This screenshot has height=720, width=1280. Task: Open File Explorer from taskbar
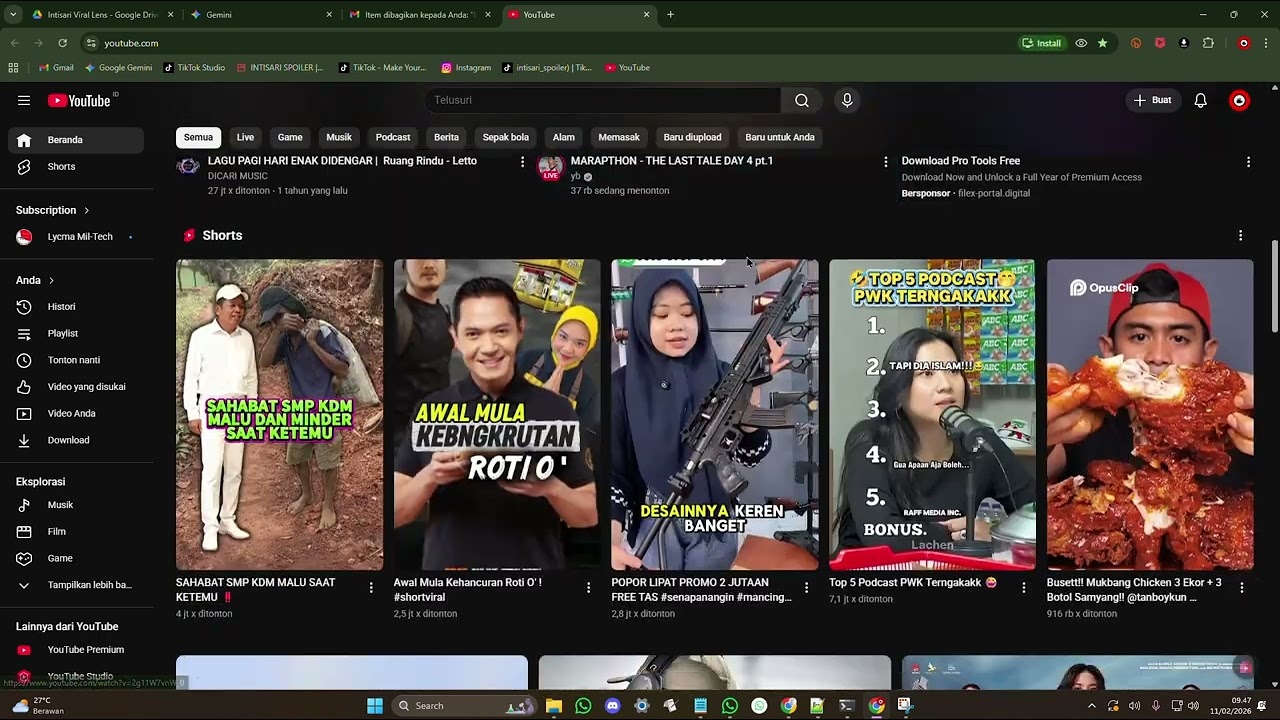[554, 706]
